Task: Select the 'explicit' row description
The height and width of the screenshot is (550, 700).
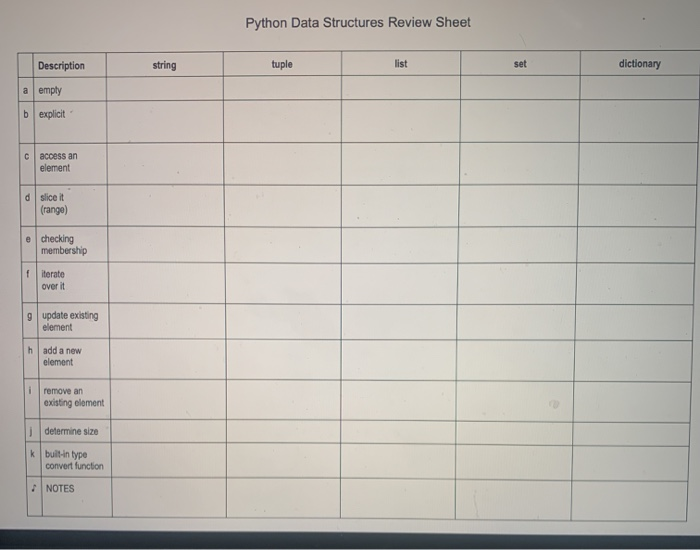Action: [52, 114]
